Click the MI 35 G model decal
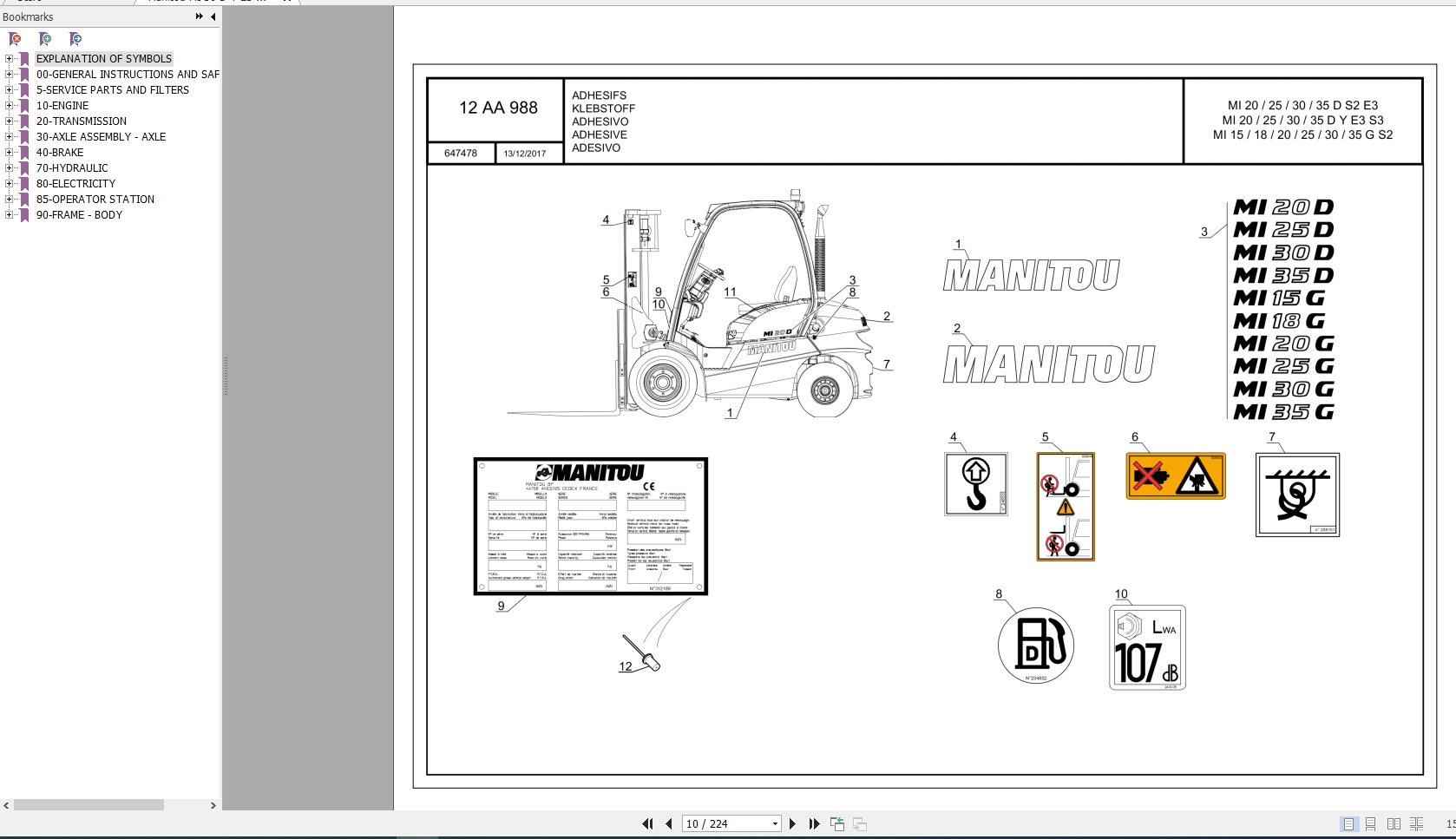Screen dimensions: 1456x839 [1283, 412]
